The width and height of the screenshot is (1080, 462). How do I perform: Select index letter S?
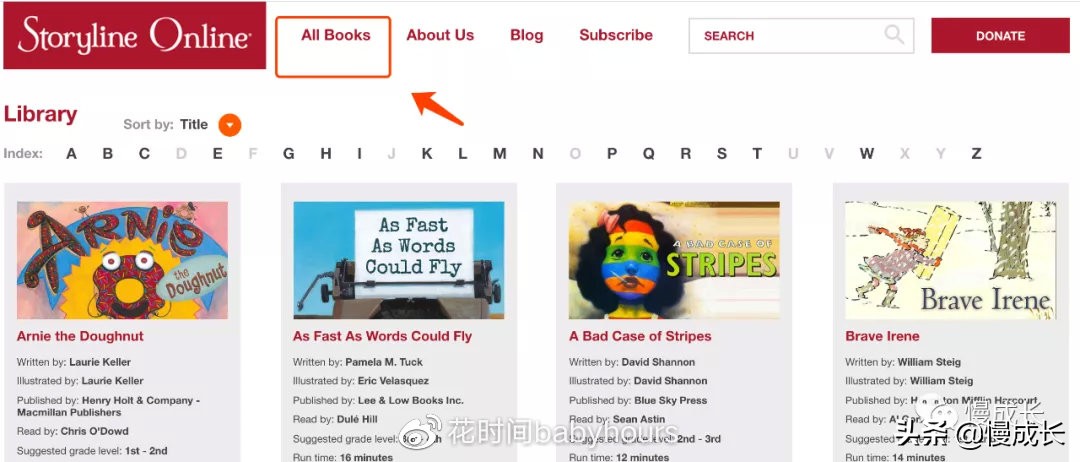coord(721,154)
